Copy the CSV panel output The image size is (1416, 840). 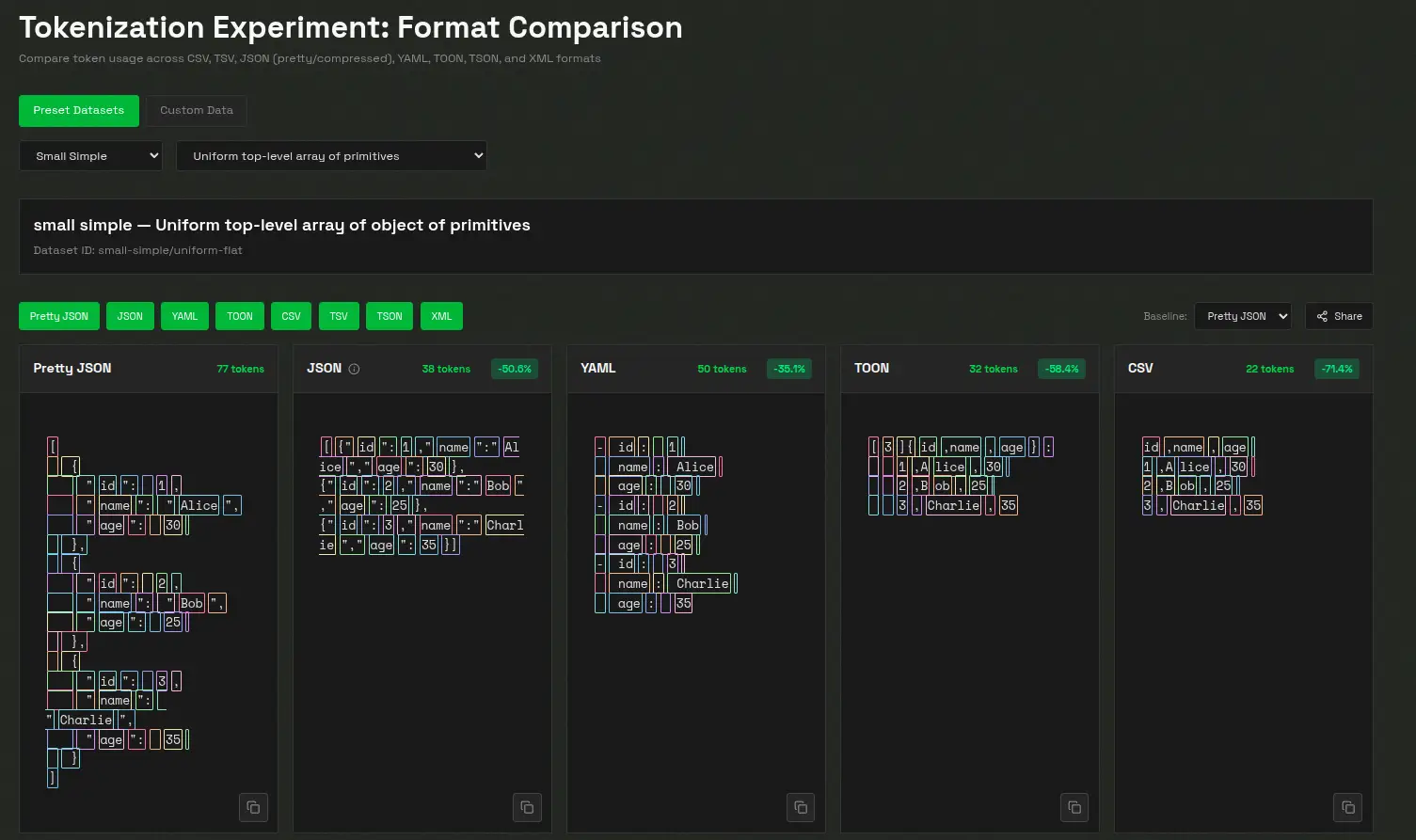[1348, 807]
